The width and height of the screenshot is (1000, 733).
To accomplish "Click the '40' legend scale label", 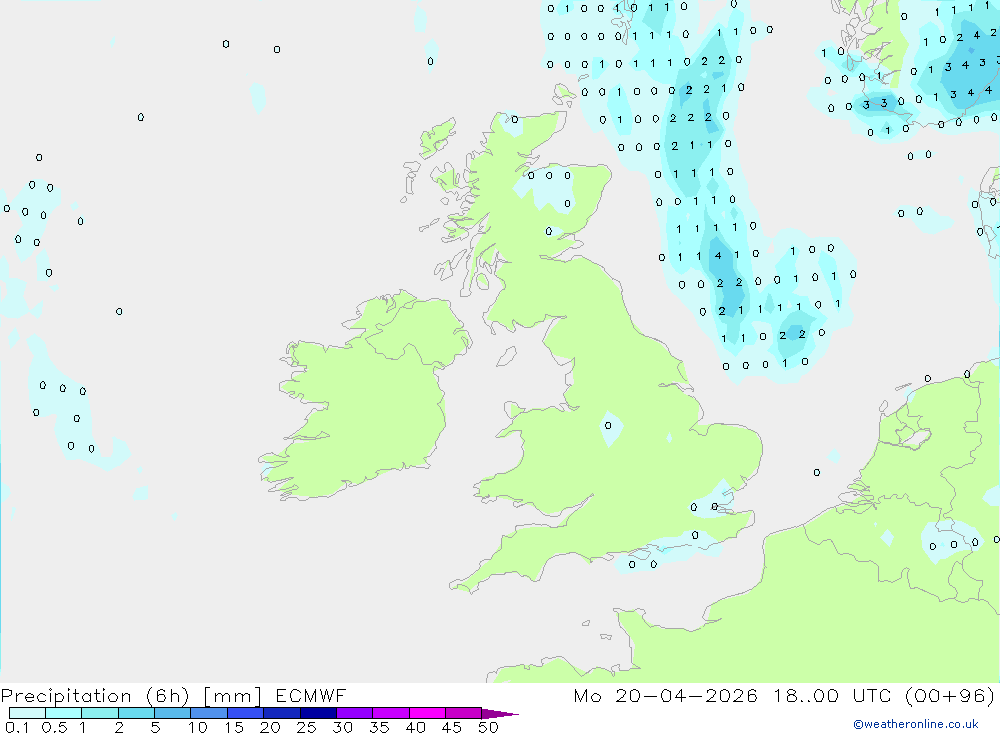I will click(416, 727).
